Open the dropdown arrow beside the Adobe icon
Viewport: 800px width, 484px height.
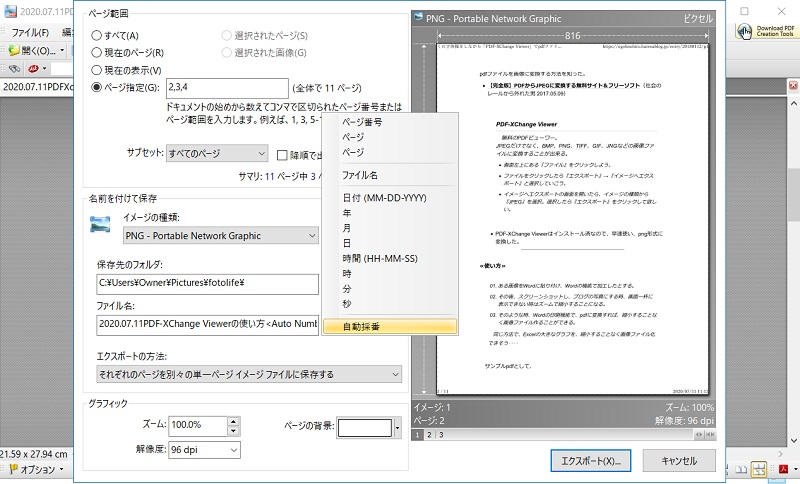pos(795,468)
